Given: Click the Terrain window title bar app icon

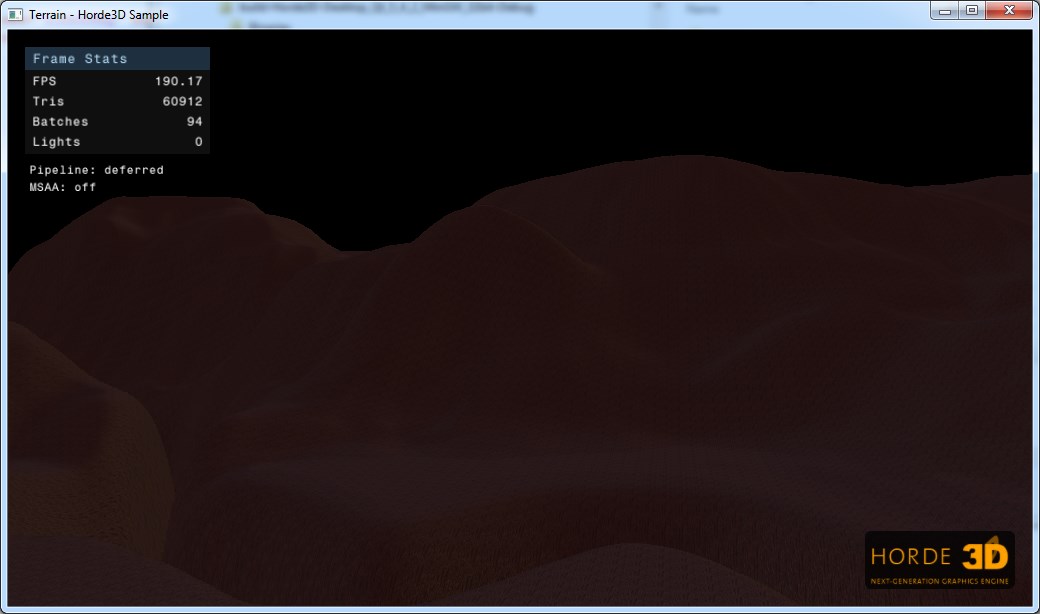Looking at the screenshot, I should (x=15, y=14).
